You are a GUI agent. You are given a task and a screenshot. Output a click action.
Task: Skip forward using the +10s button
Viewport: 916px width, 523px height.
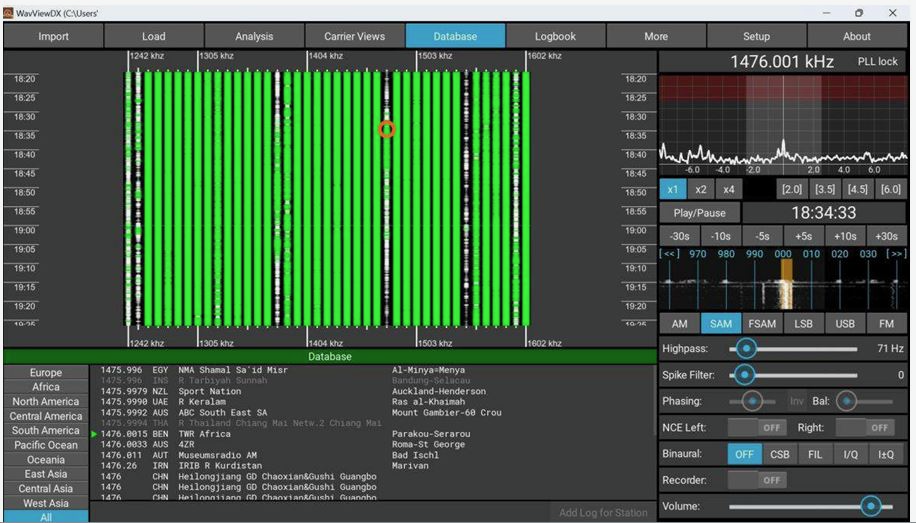click(x=845, y=236)
